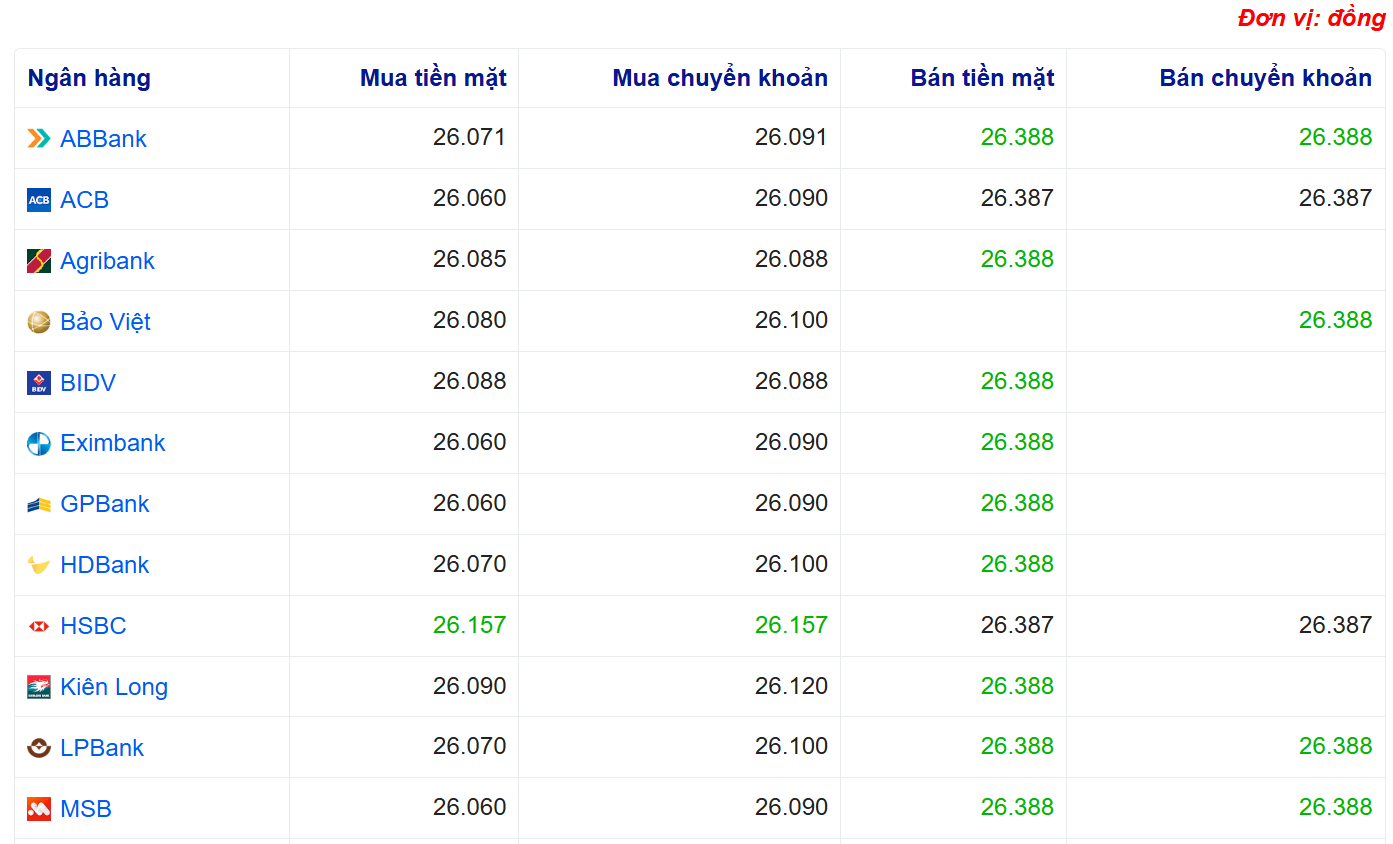Open the Eximbank link
The height and width of the screenshot is (844, 1393).
click(113, 443)
